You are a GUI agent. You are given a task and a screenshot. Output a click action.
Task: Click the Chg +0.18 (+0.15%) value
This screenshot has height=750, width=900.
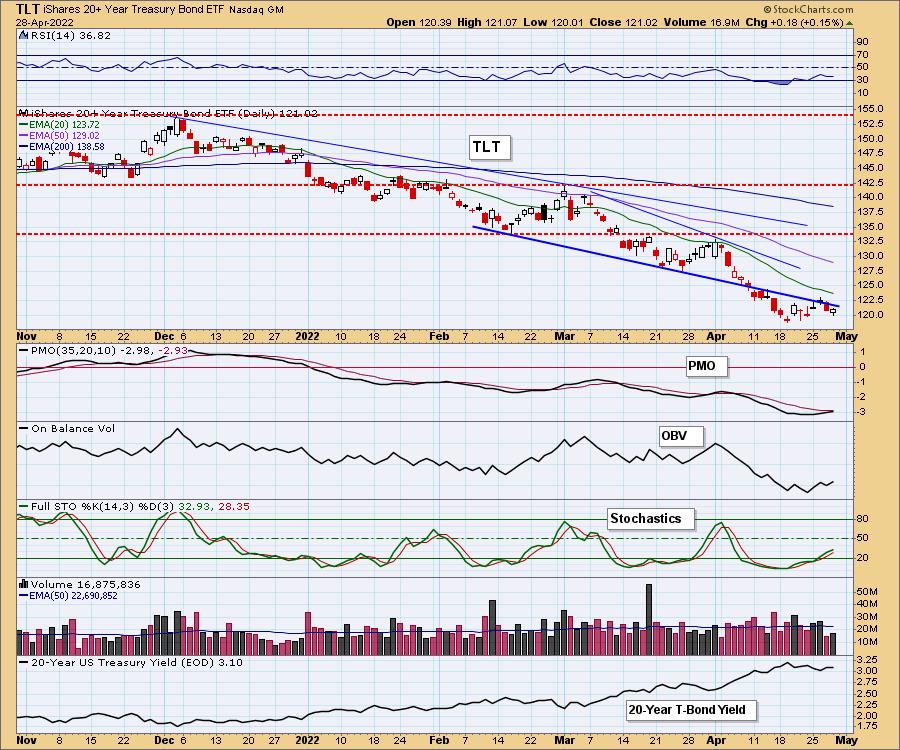coord(794,22)
